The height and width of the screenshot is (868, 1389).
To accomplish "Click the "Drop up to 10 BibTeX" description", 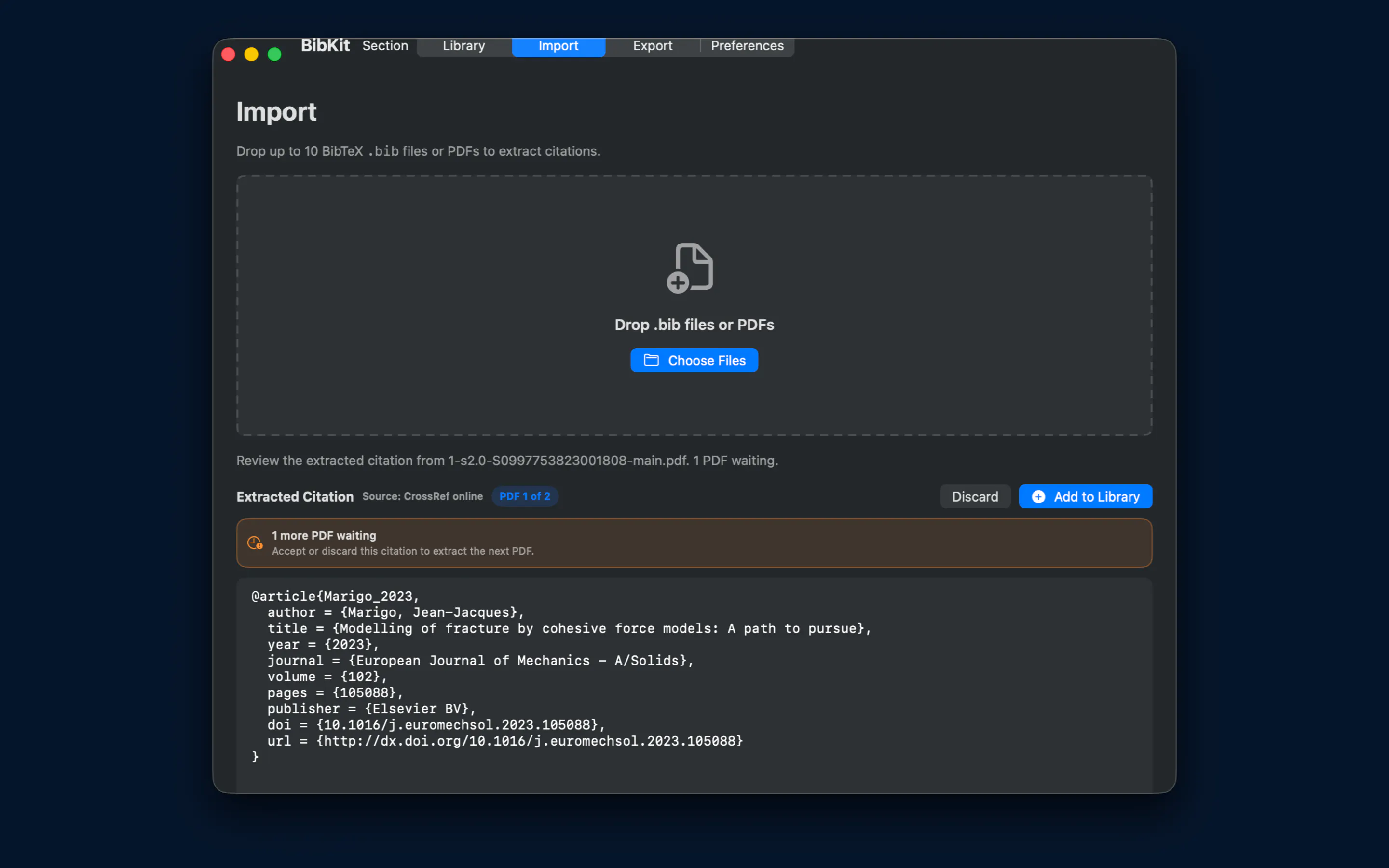I will click(x=419, y=151).
